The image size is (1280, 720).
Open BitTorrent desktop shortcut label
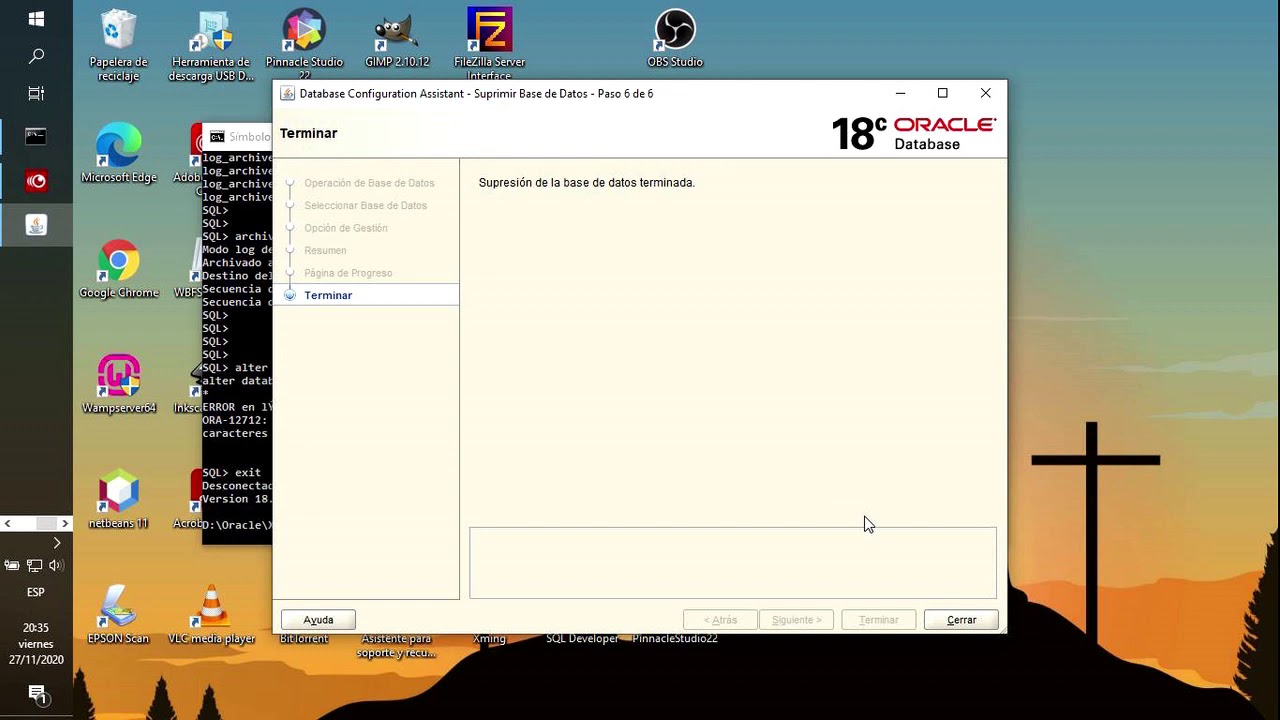click(x=304, y=639)
